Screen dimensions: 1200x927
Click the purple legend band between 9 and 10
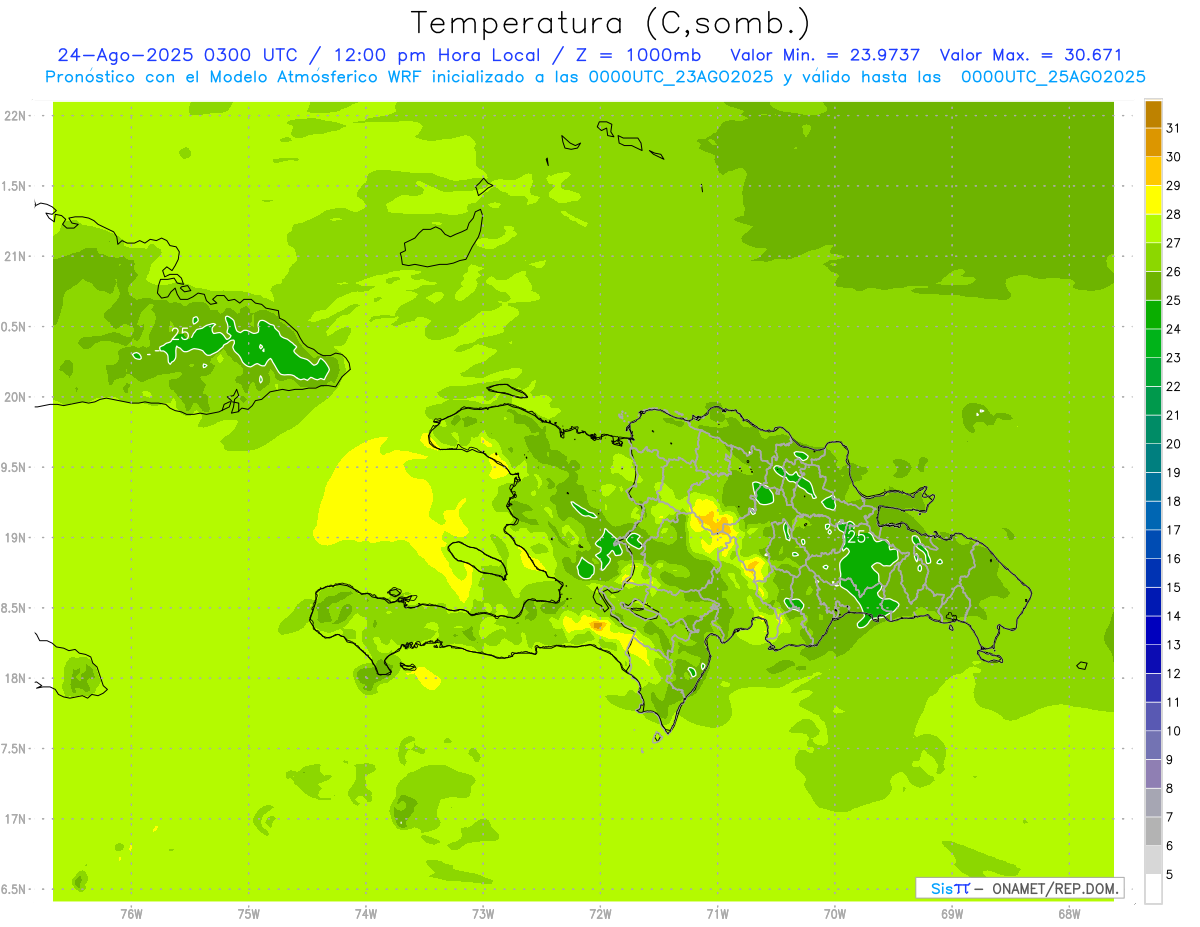tap(1153, 746)
